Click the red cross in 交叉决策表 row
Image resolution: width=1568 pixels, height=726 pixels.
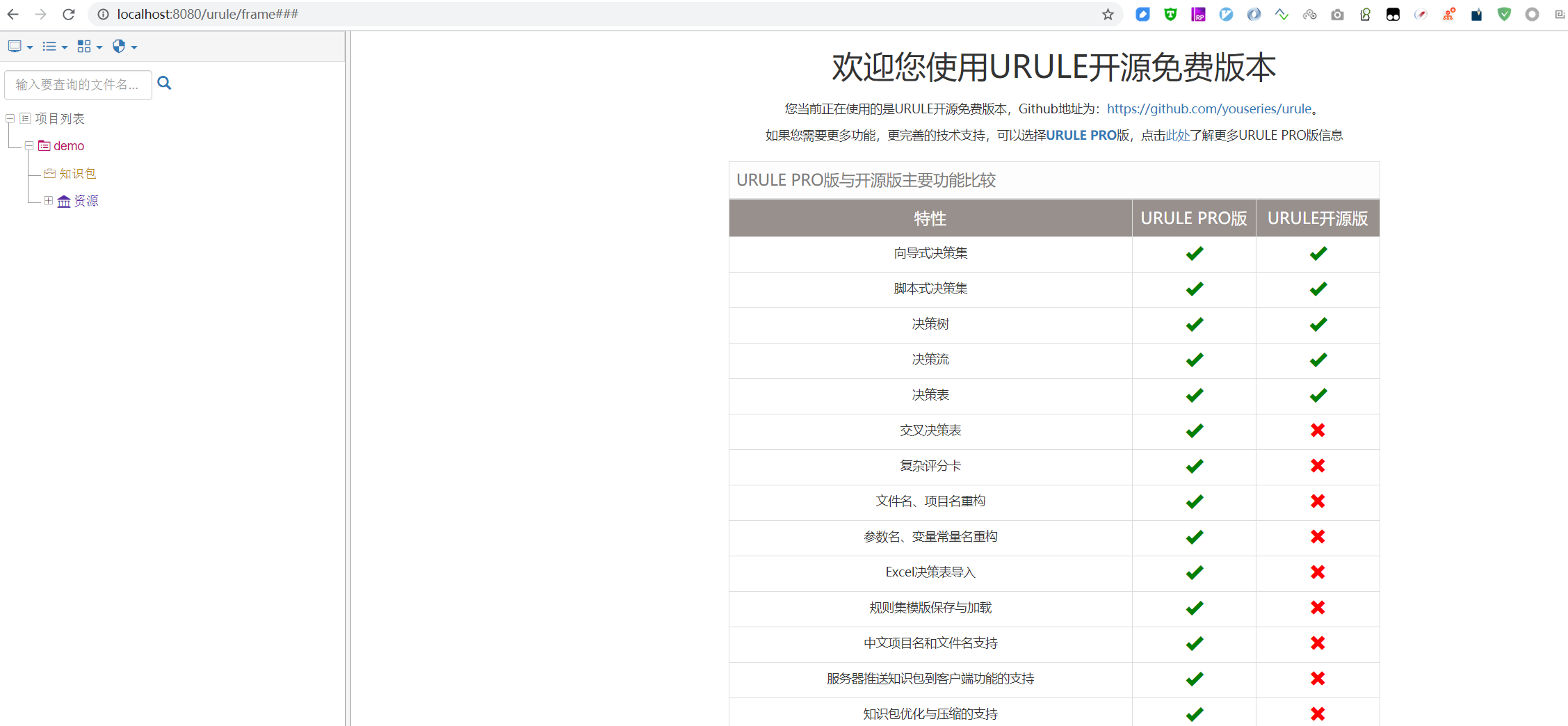[x=1318, y=430]
